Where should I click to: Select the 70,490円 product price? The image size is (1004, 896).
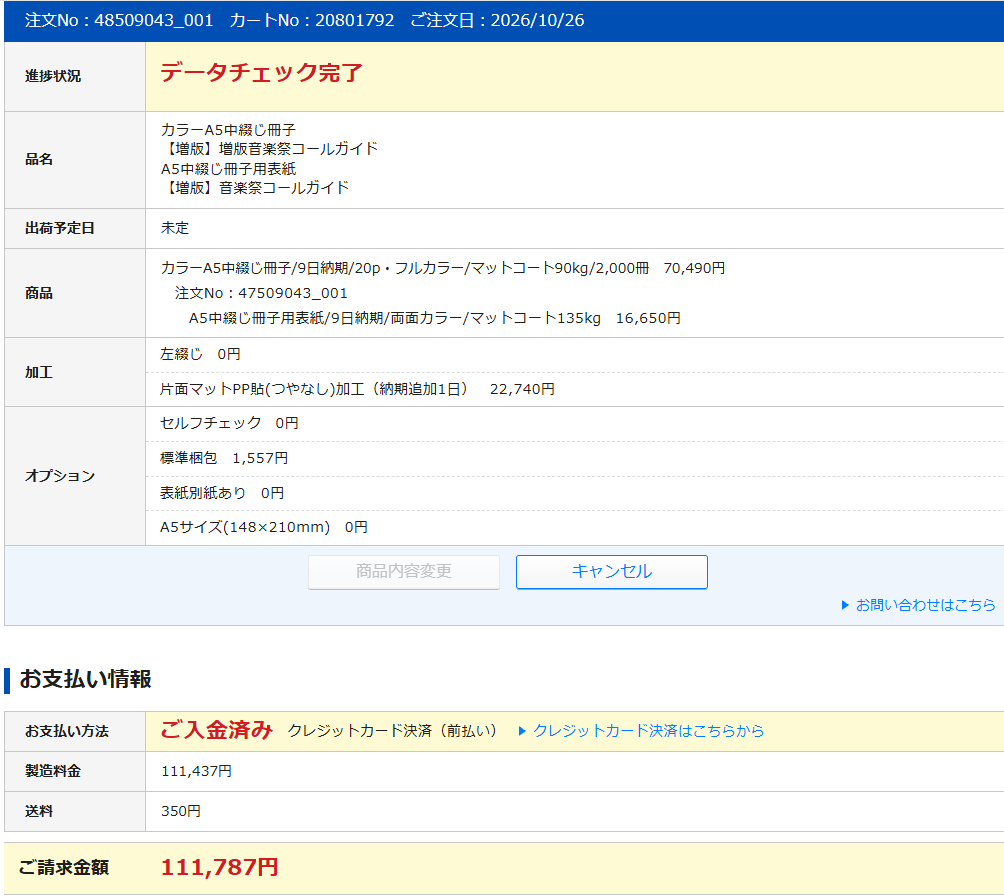tap(694, 268)
